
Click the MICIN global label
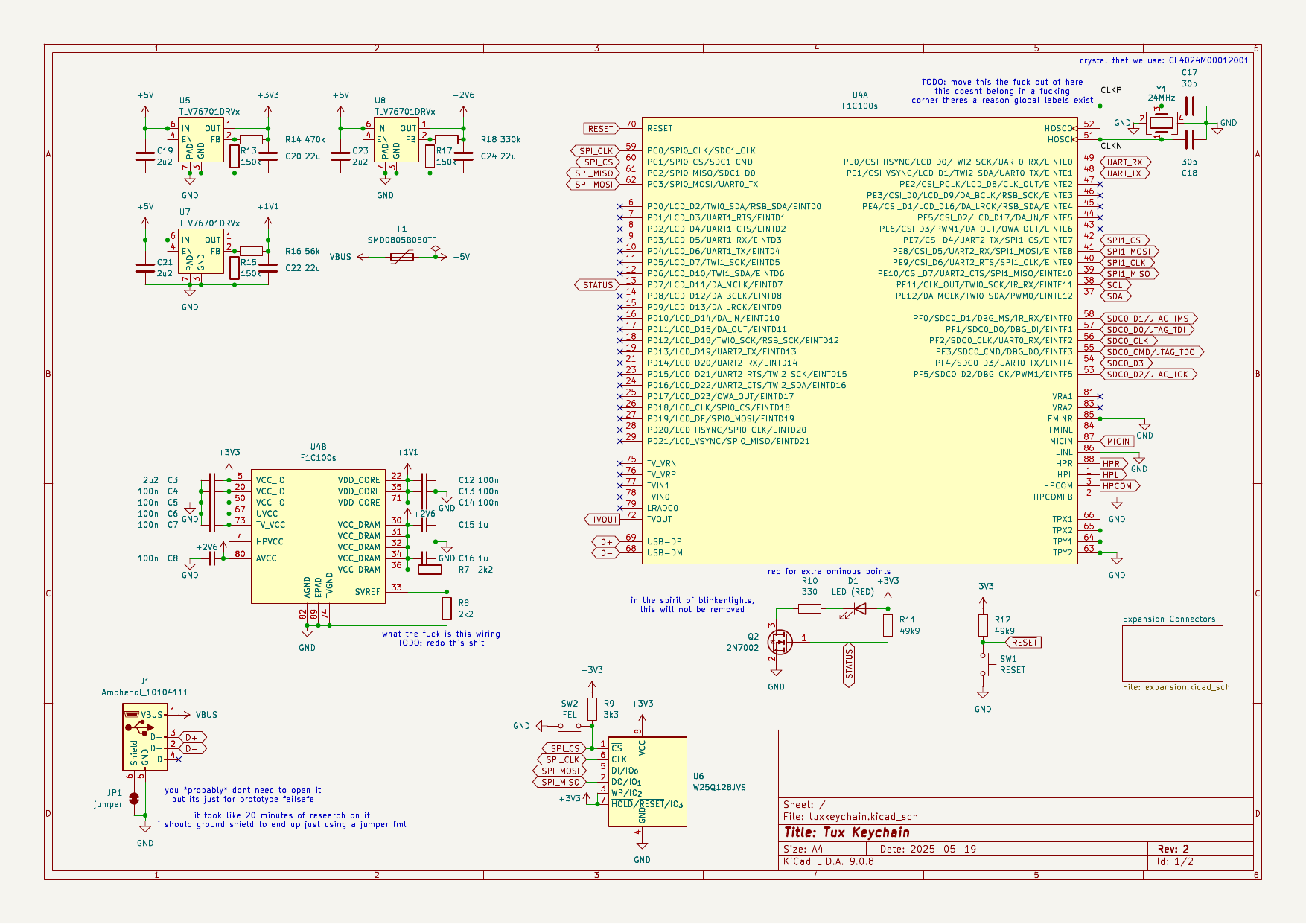coord(1118,442)
